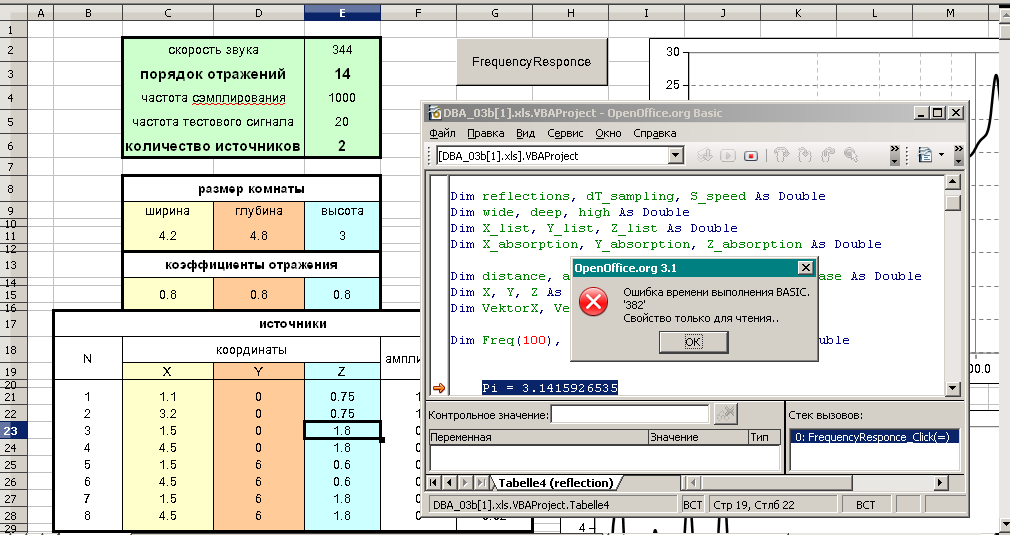Click code editor vertical scrollbar up arrow
The image size is (1010, 535).
[x=953, y=182]
